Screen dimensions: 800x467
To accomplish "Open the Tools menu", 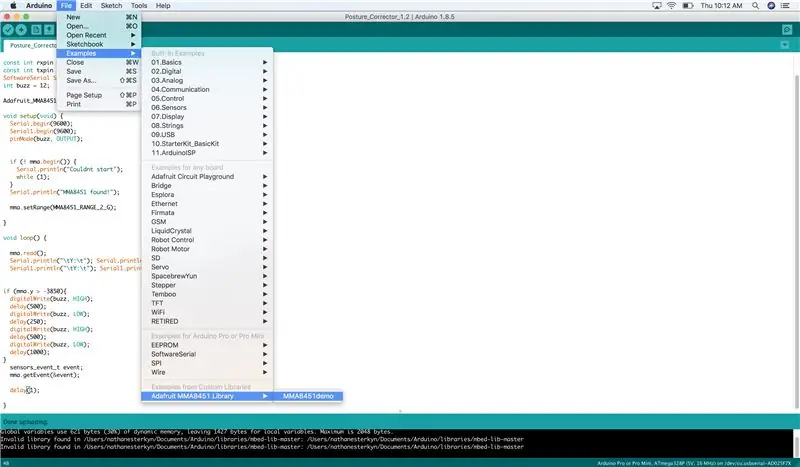I will coord(139,6).
